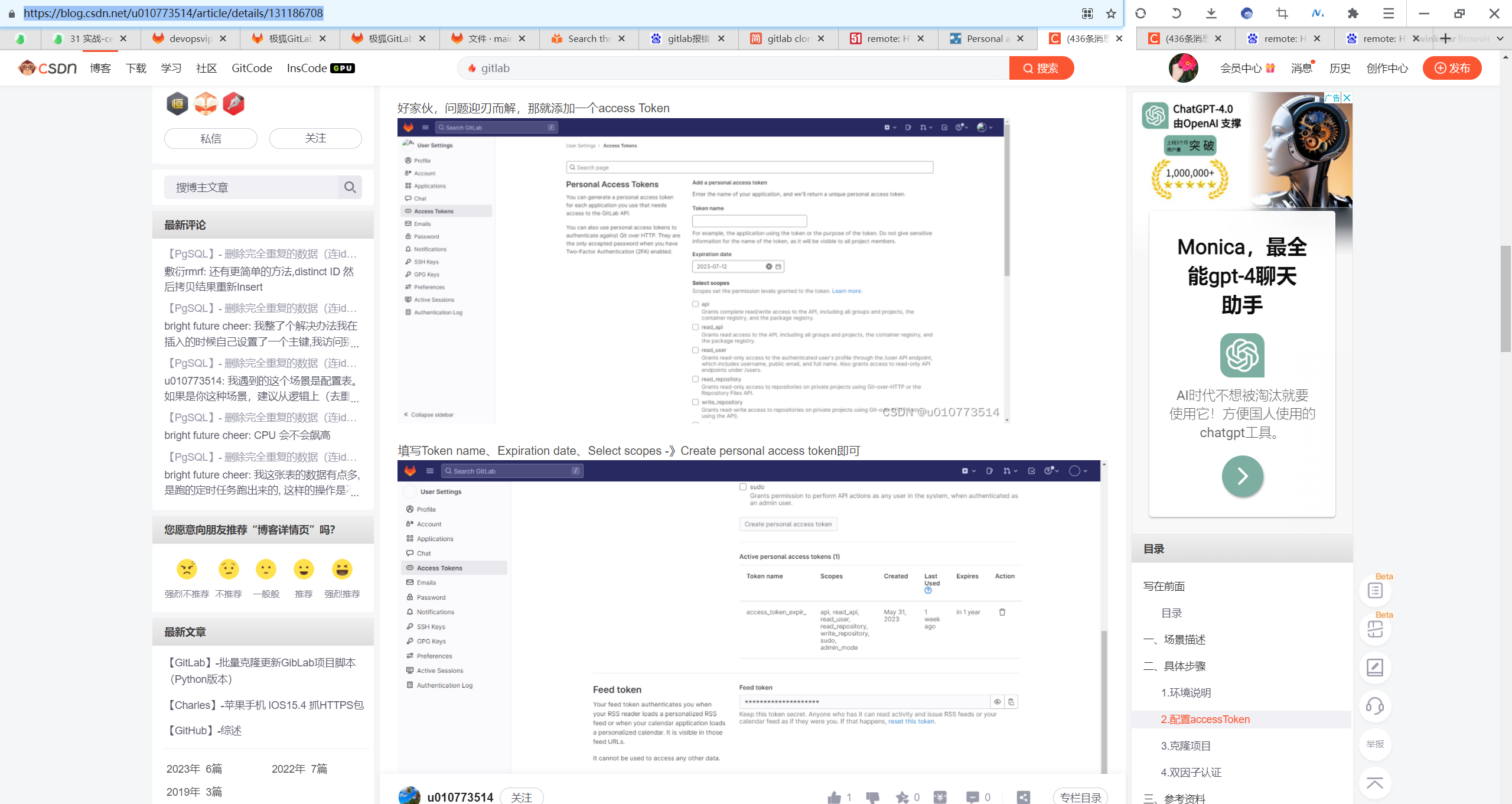Viewport: 1512px width, 804px height.
Task: Click the headset customer service icon
Action: (x=1375, y=706)
